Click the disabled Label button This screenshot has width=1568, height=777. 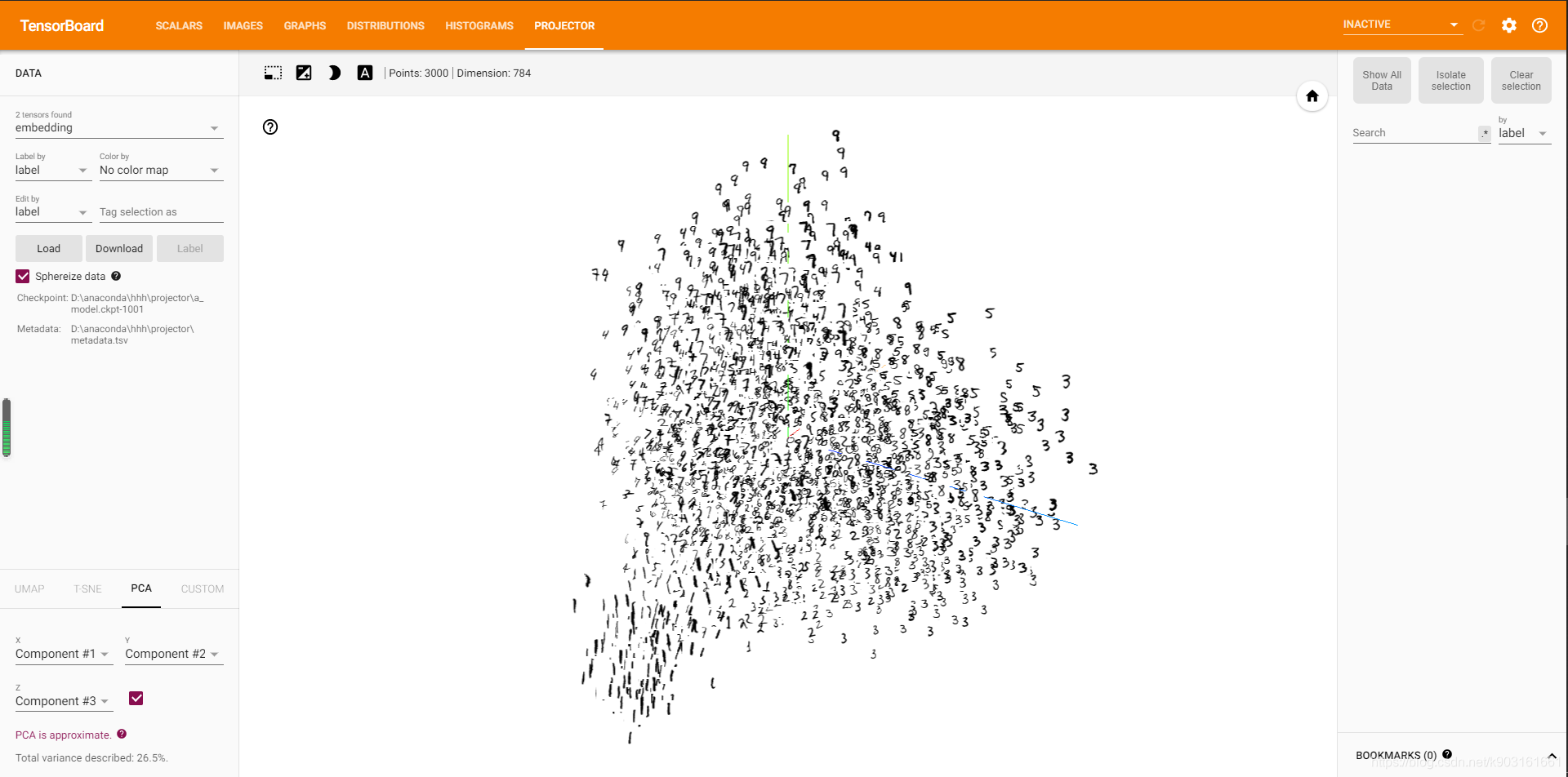click(x=190, y=249)
